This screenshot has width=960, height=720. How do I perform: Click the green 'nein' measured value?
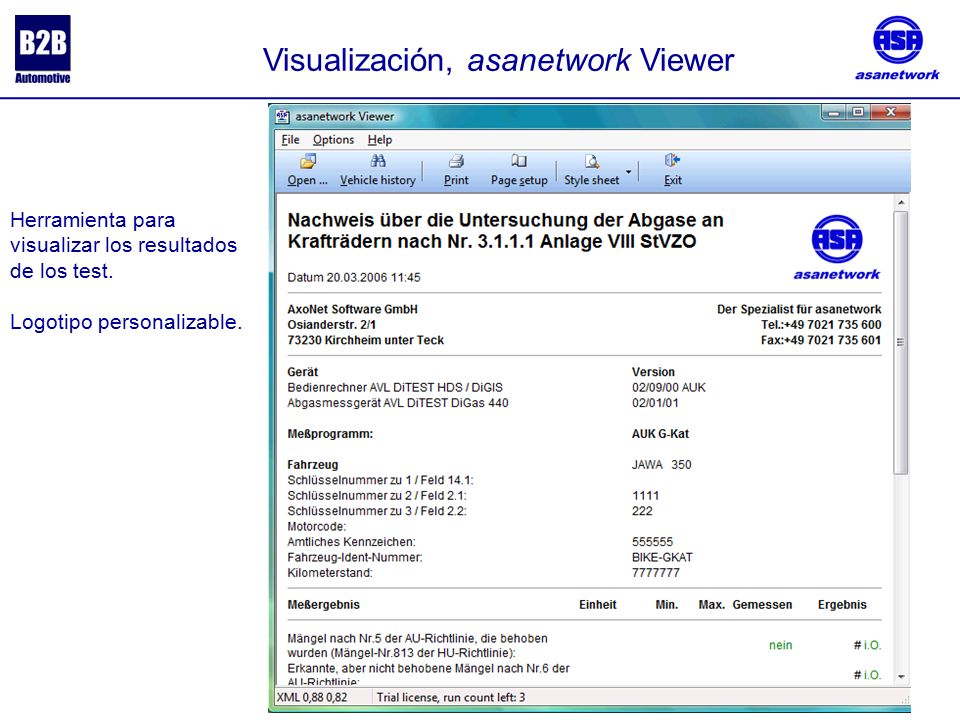(x=781, y=645)
